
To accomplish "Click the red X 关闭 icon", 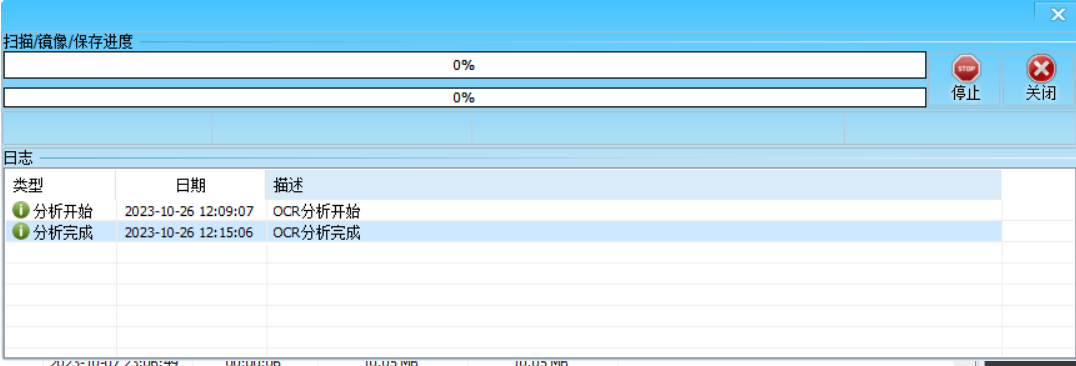I will coord(1040,69).
